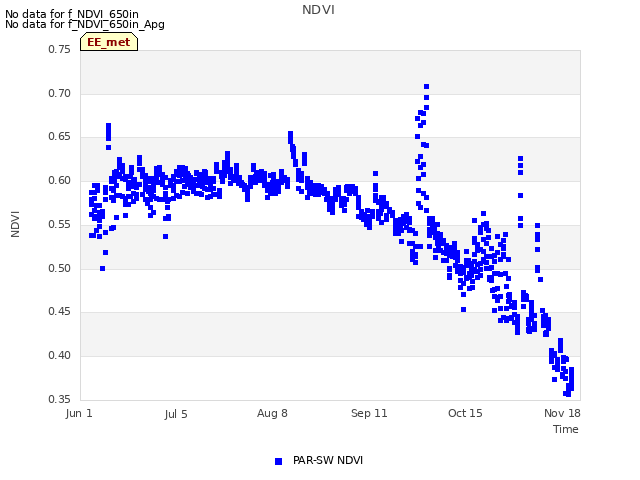Click the Sep 11 x-axis tick label

369,413
